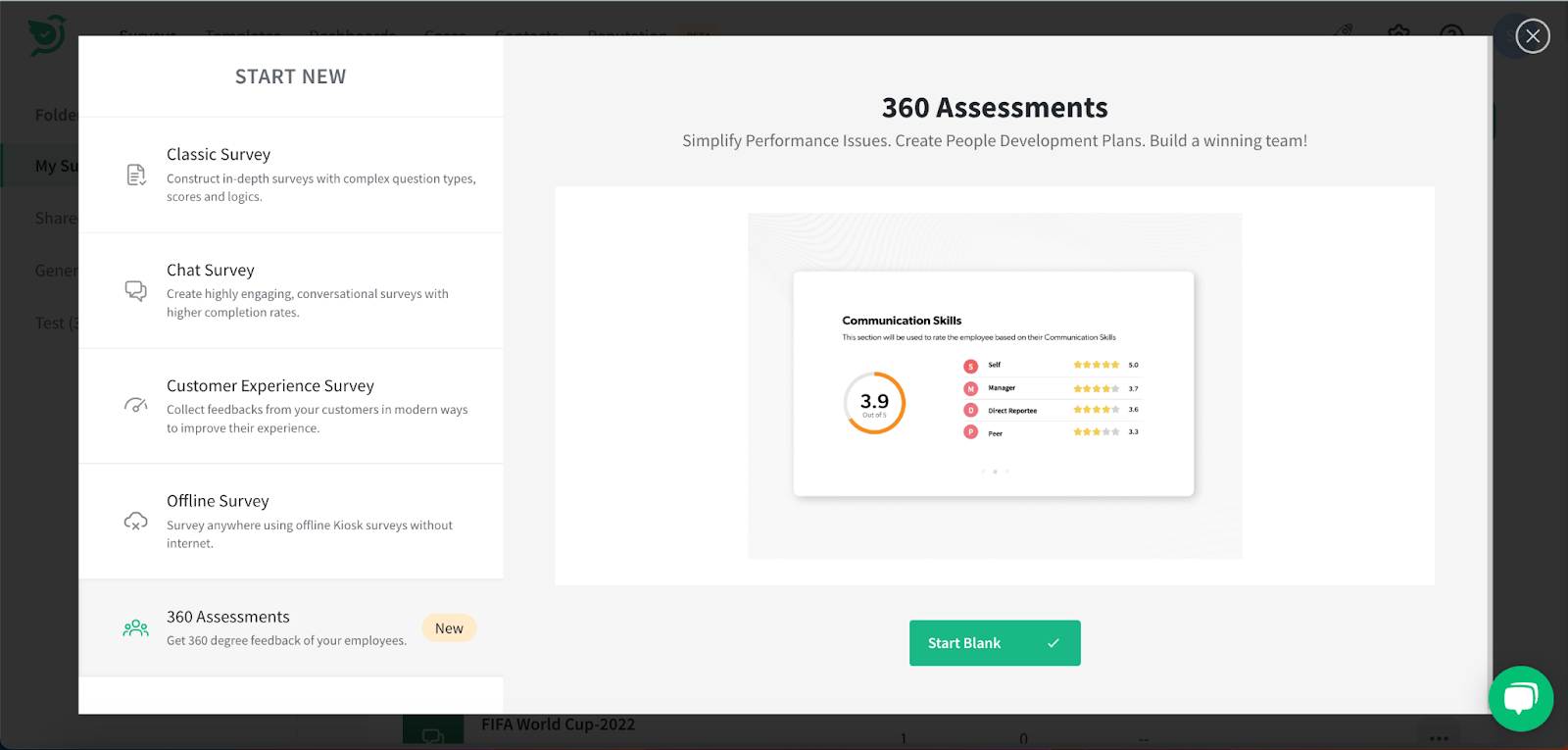Click 'Collect feedbacks from your customers' text

coord(318,419)
